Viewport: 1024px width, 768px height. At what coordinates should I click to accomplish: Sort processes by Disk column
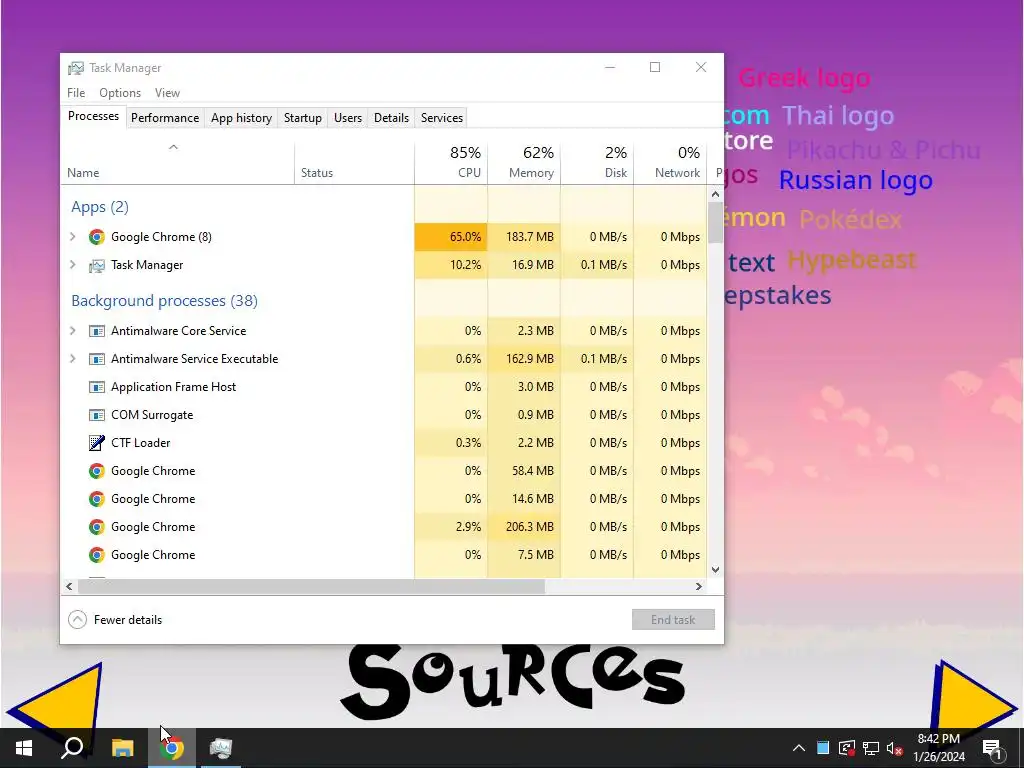(598, 163)
